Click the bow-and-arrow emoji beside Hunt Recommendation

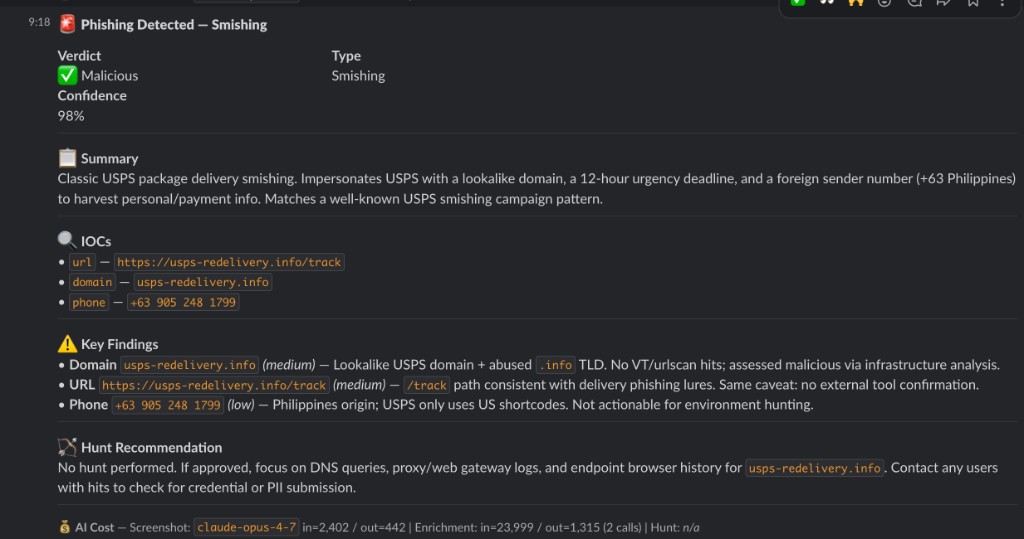pyautogui.click(x=67, y=447)
